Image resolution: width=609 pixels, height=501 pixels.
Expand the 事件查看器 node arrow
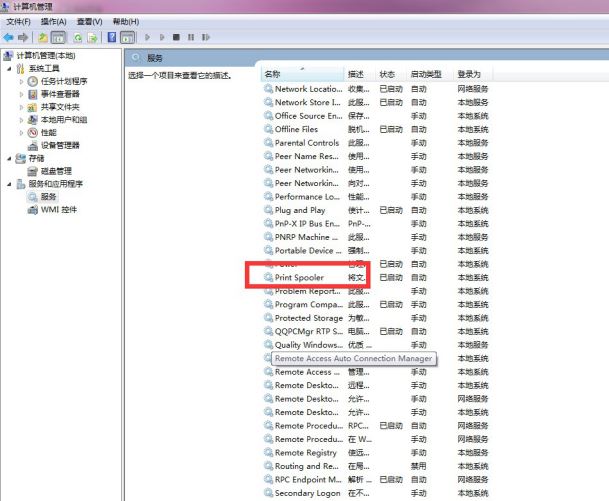[21, 94]
